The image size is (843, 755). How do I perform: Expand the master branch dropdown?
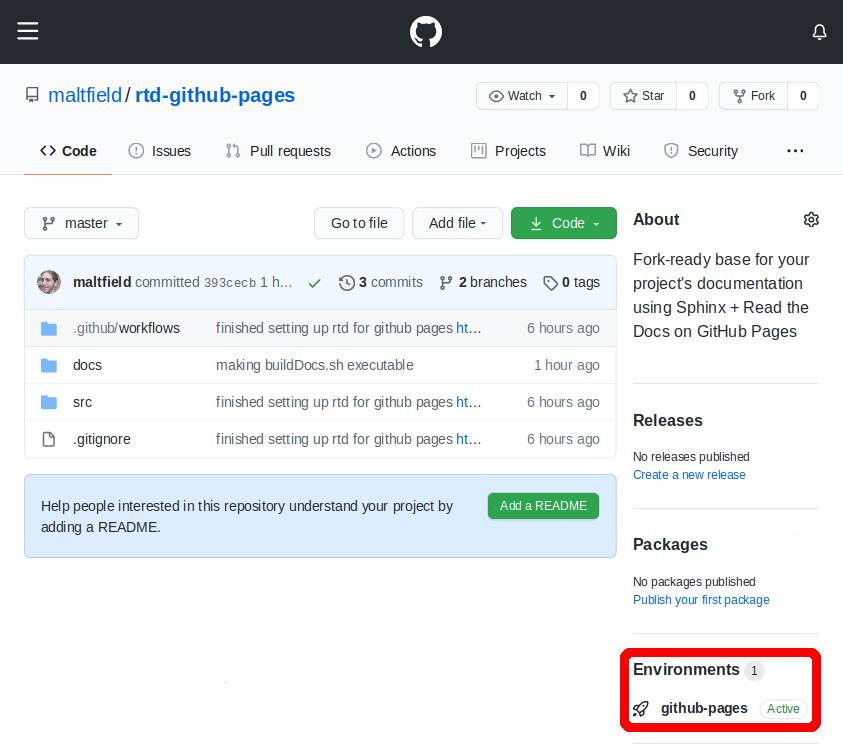[x=81, y=223]
